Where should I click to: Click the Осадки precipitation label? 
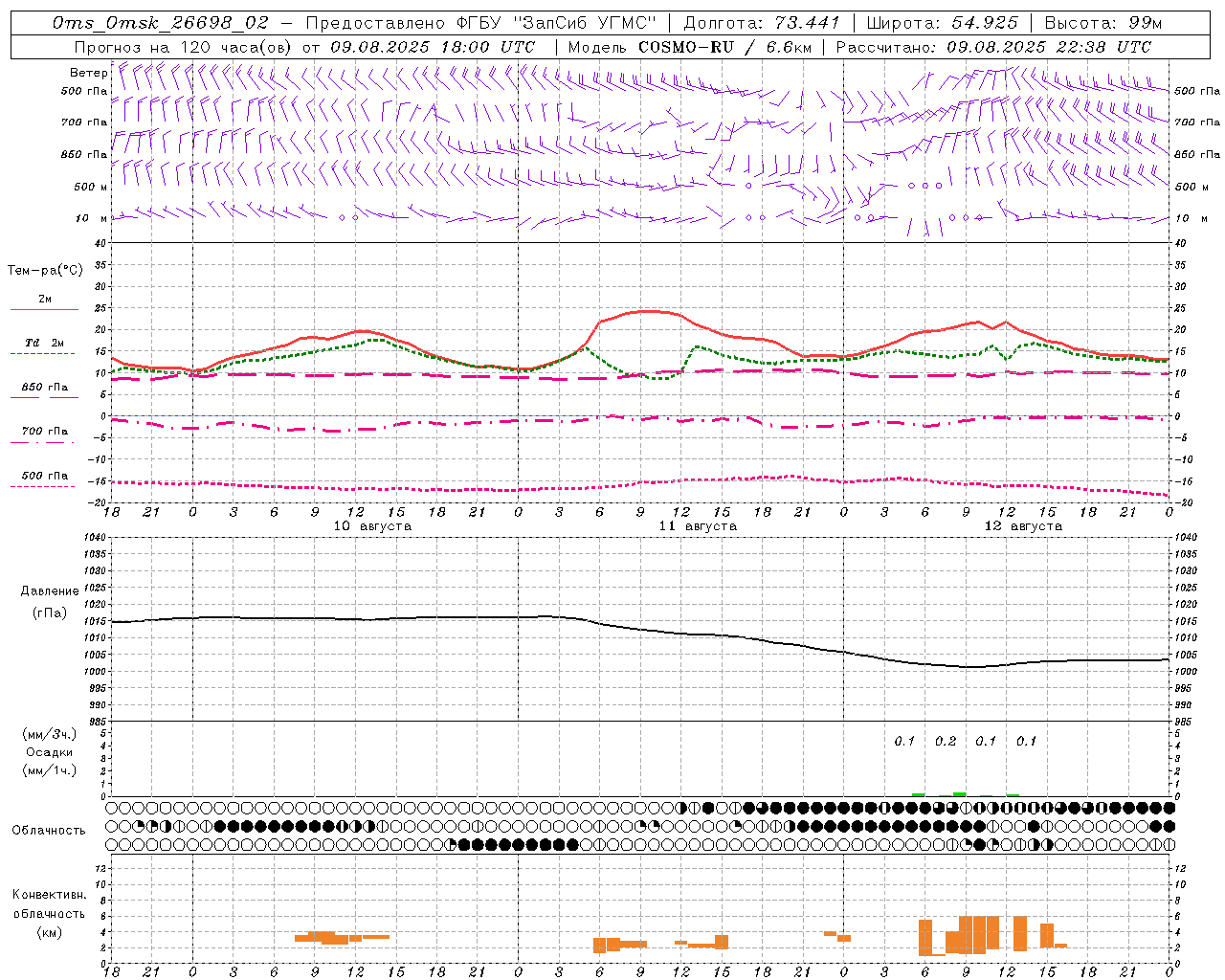49,752
